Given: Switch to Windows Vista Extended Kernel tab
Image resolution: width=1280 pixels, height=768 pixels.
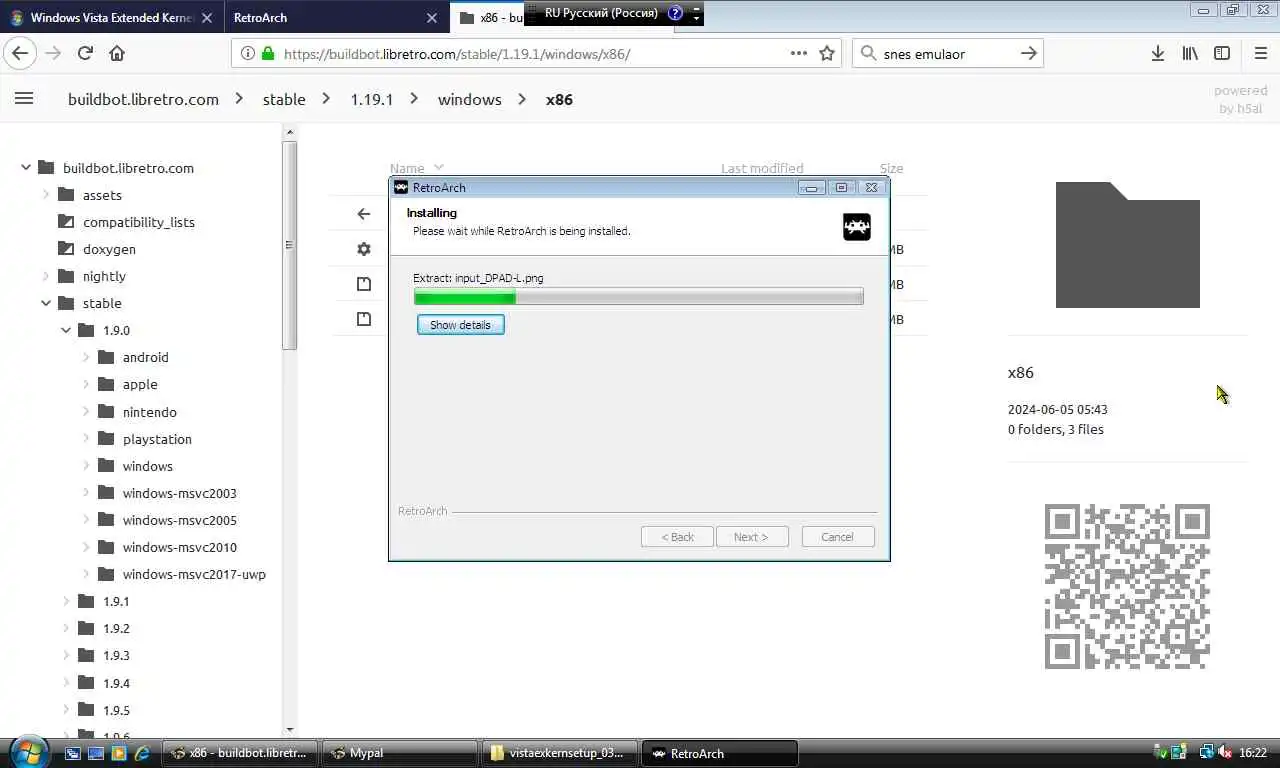Looking at the screenshot, I should click(111, 18).
